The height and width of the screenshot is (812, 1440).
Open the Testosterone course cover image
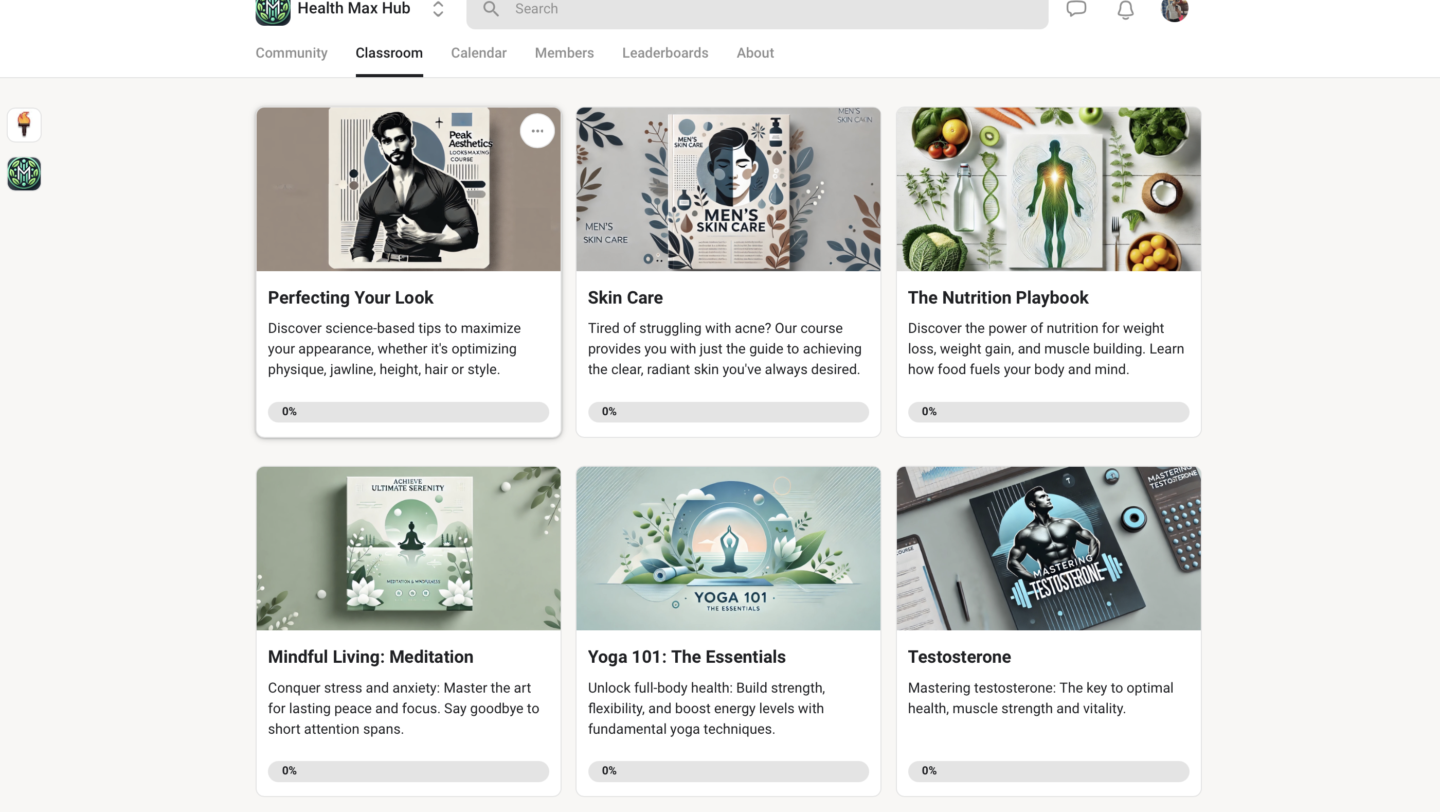1048,549
